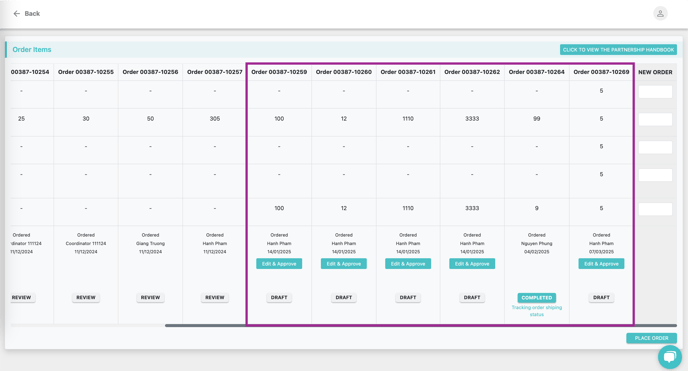Select Order 00387-10269 column header
The width and height of the screenshot is (688, 371).
(601, 72)
